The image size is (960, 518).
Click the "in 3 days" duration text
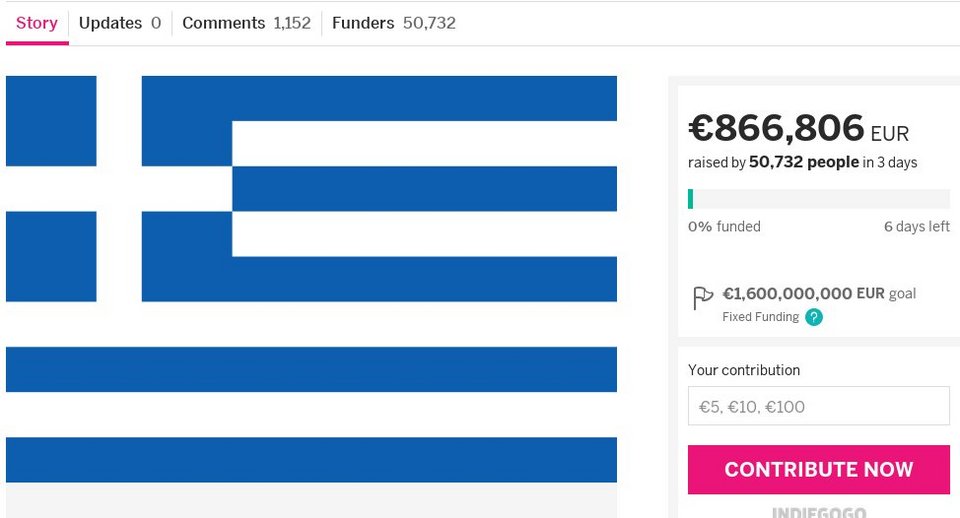click(x=890, y=162)
